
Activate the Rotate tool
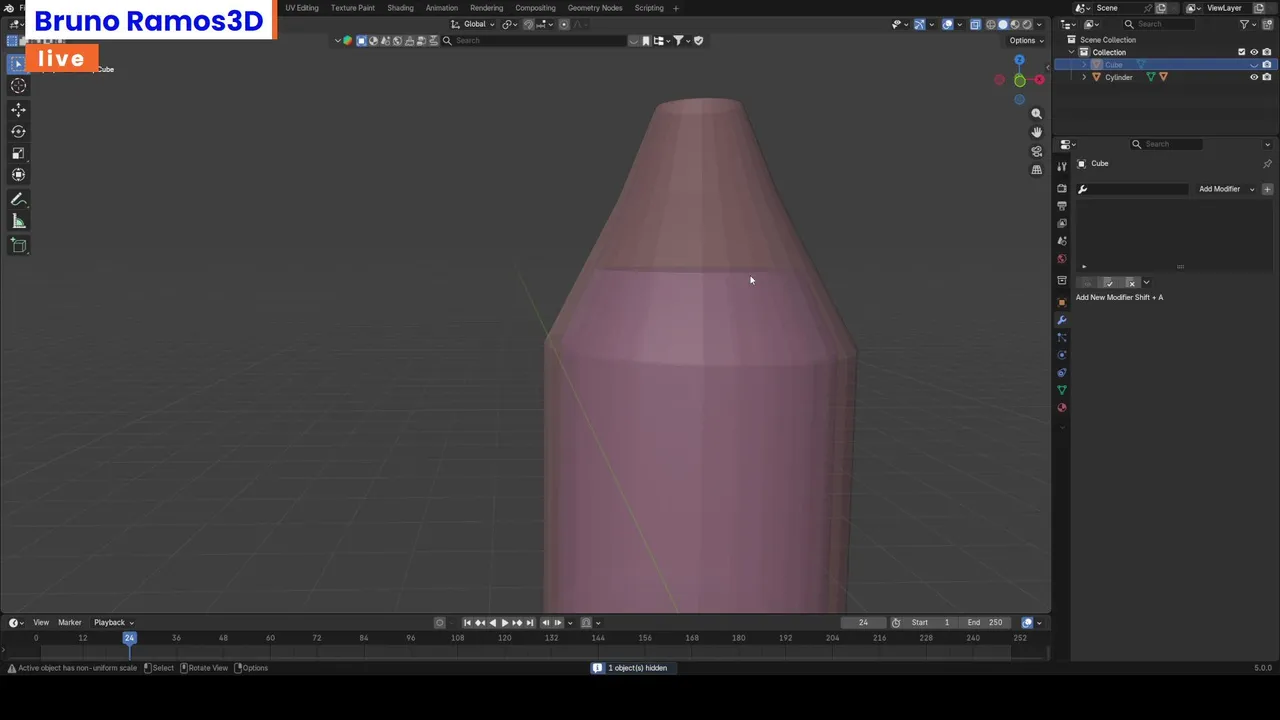(18, 131)
